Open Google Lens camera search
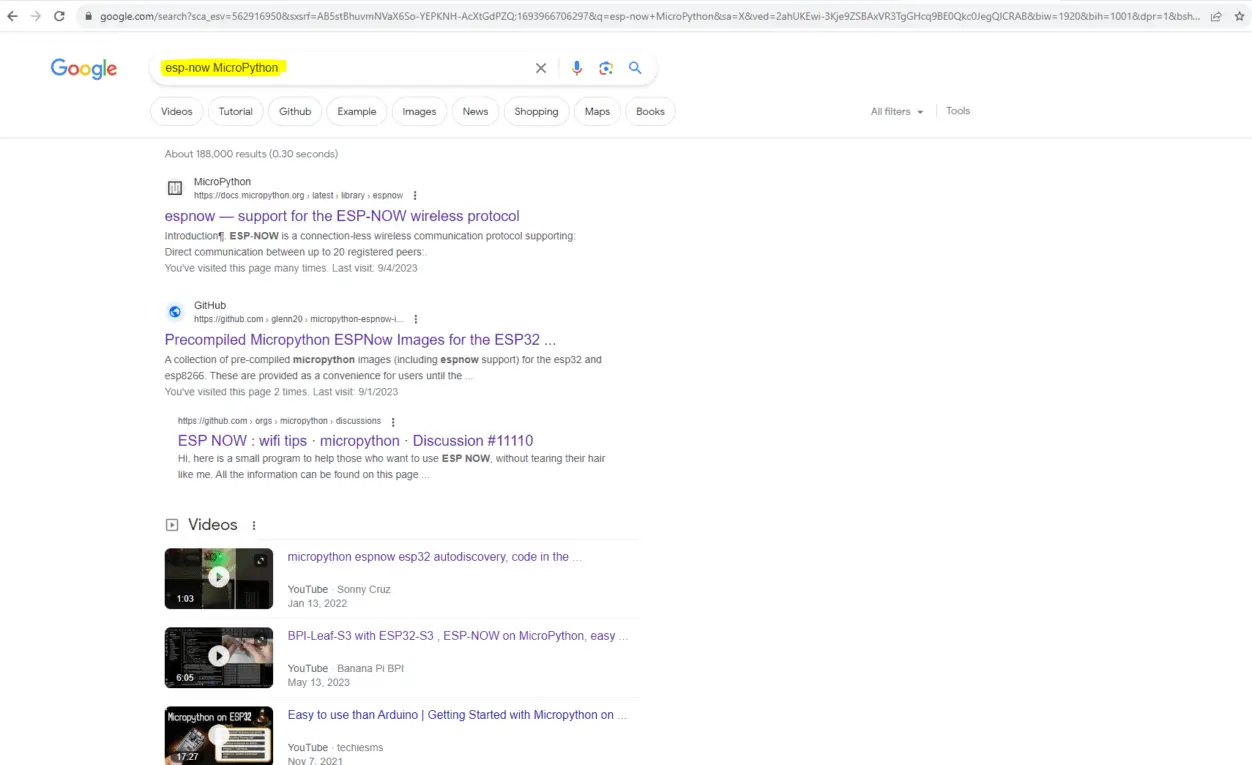The height and width of the screenshot is (765, 1252). point(606,68)
